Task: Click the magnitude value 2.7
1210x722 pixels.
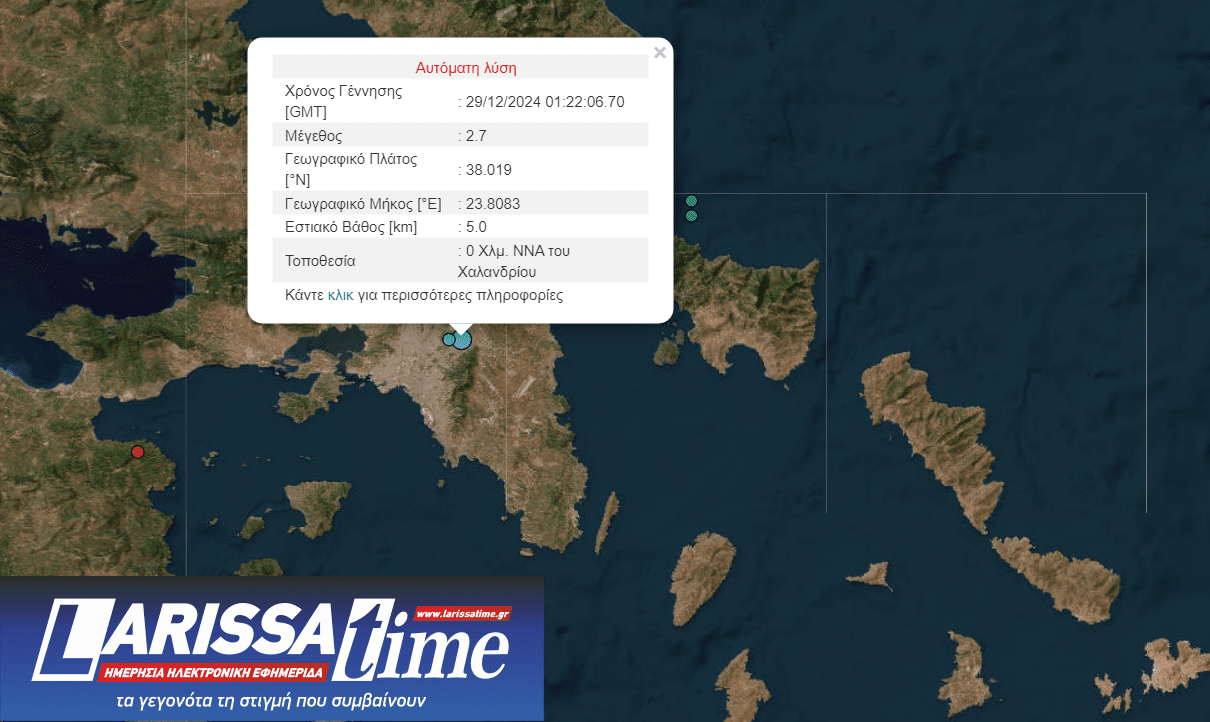Action: (476, 135)
